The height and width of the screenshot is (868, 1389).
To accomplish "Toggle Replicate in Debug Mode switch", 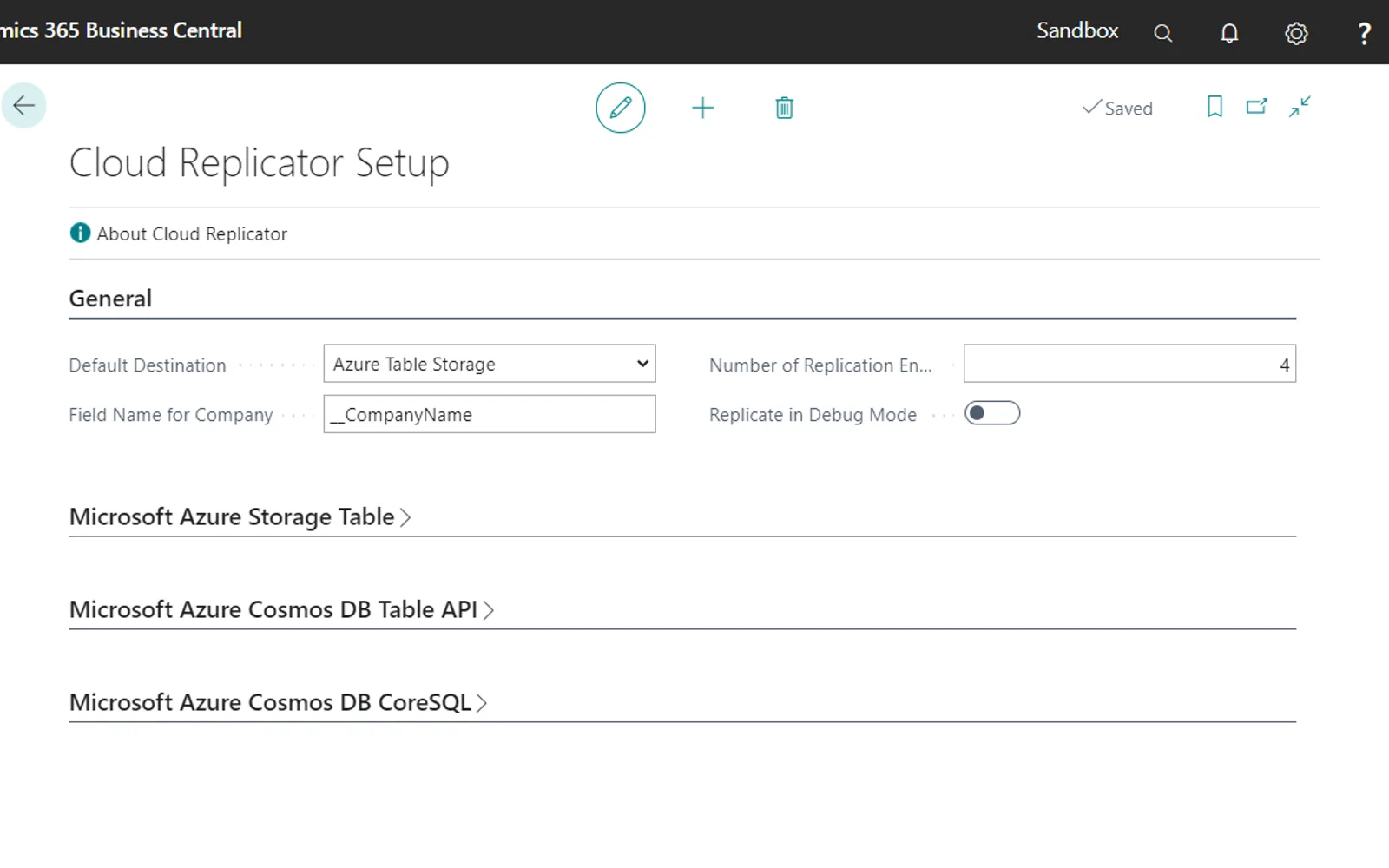I will click(x=992, y=413).
